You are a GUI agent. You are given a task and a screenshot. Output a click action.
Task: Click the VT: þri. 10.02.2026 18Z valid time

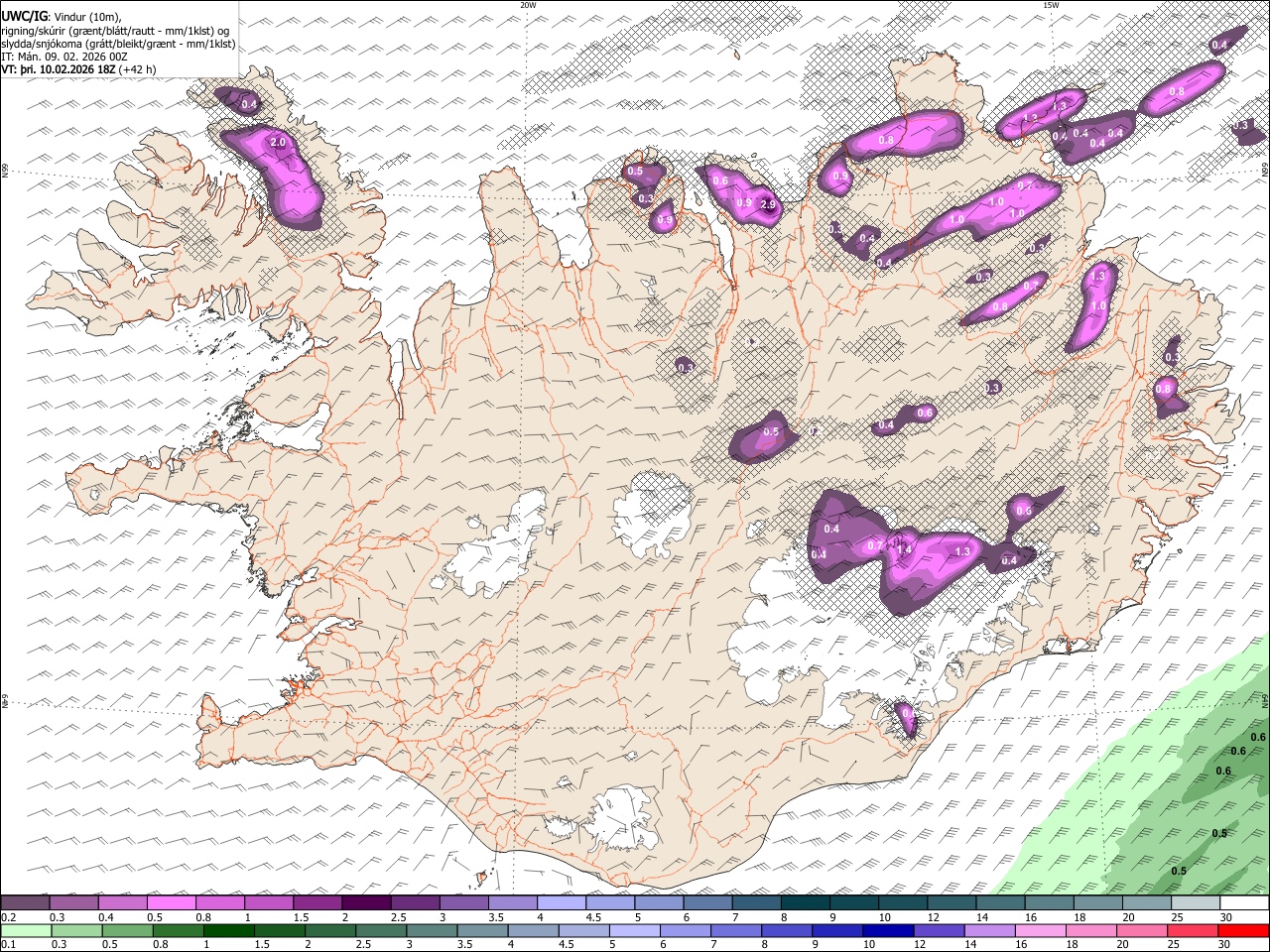point(59,69)
